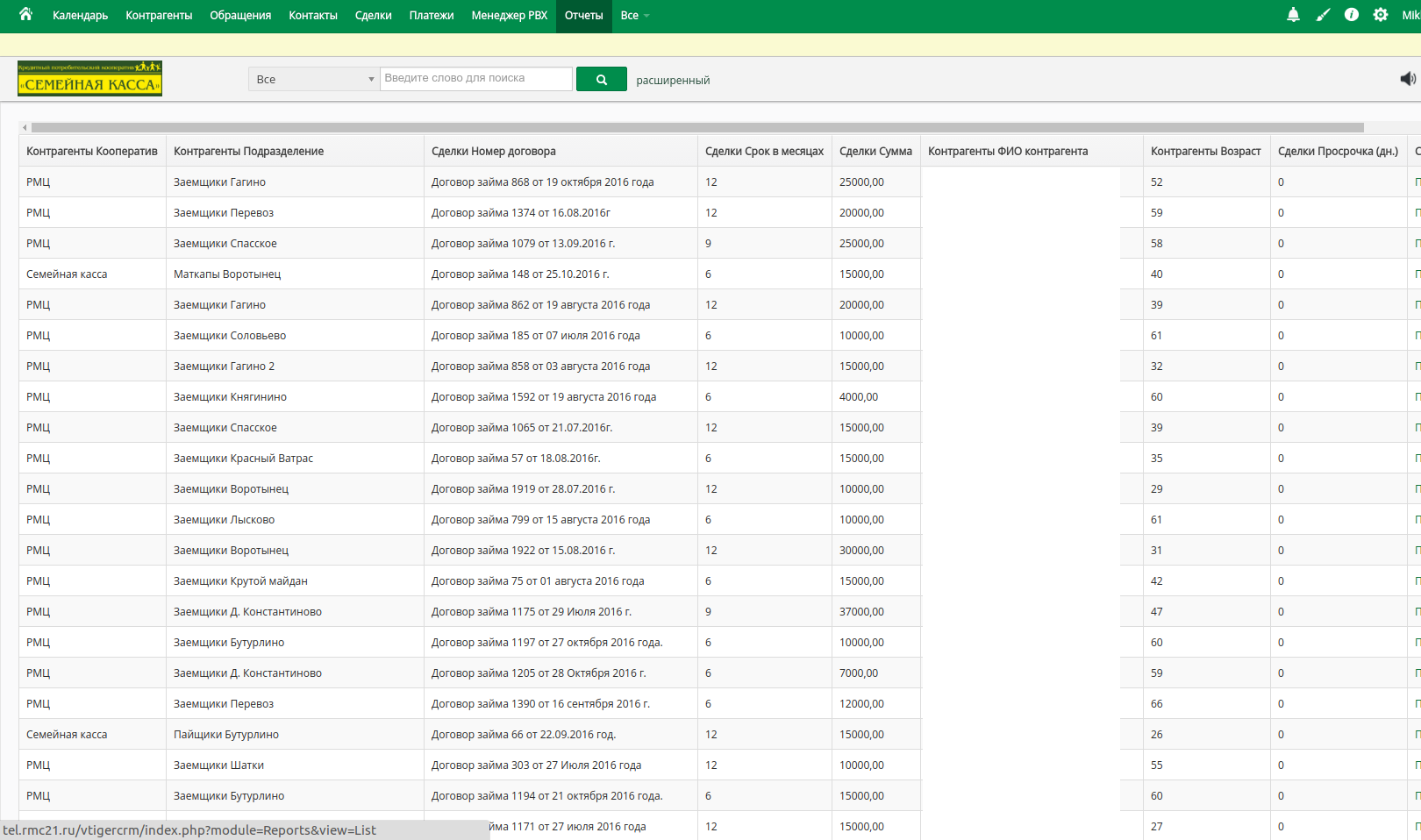The image size is (1421, 840).
Task: Click the Семейная касса logo
Action: pos(89,78)
